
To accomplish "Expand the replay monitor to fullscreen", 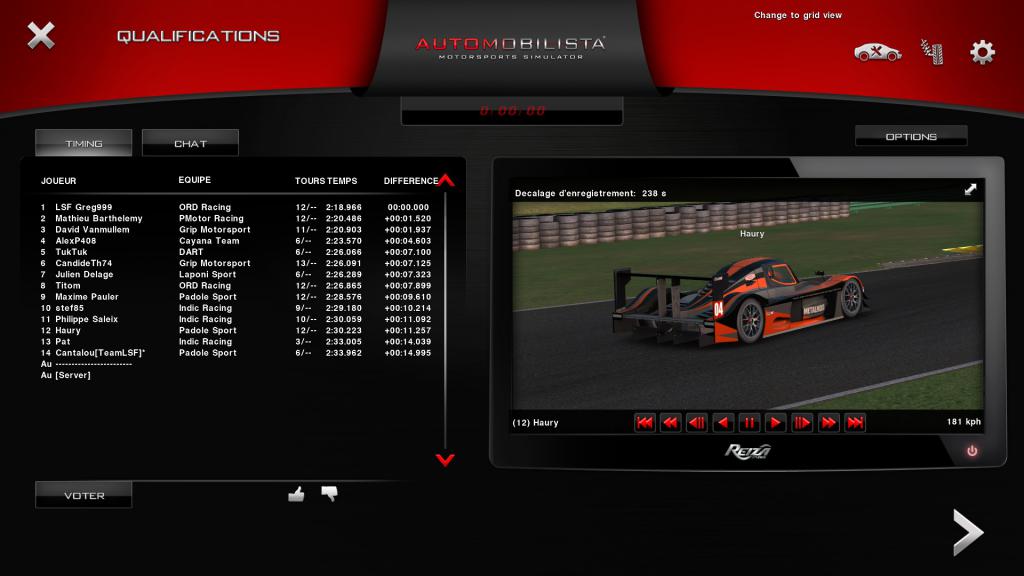I will click(970, 189).
